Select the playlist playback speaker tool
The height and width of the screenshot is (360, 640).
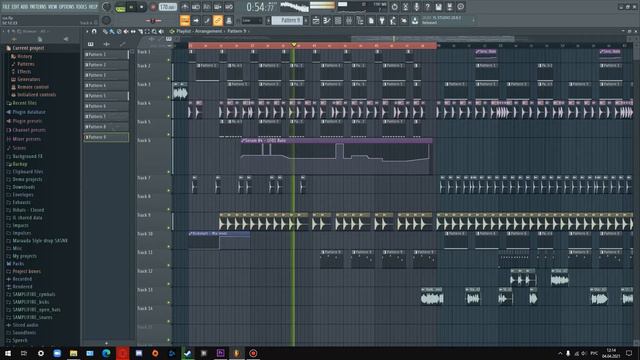[x=161, y=31]
